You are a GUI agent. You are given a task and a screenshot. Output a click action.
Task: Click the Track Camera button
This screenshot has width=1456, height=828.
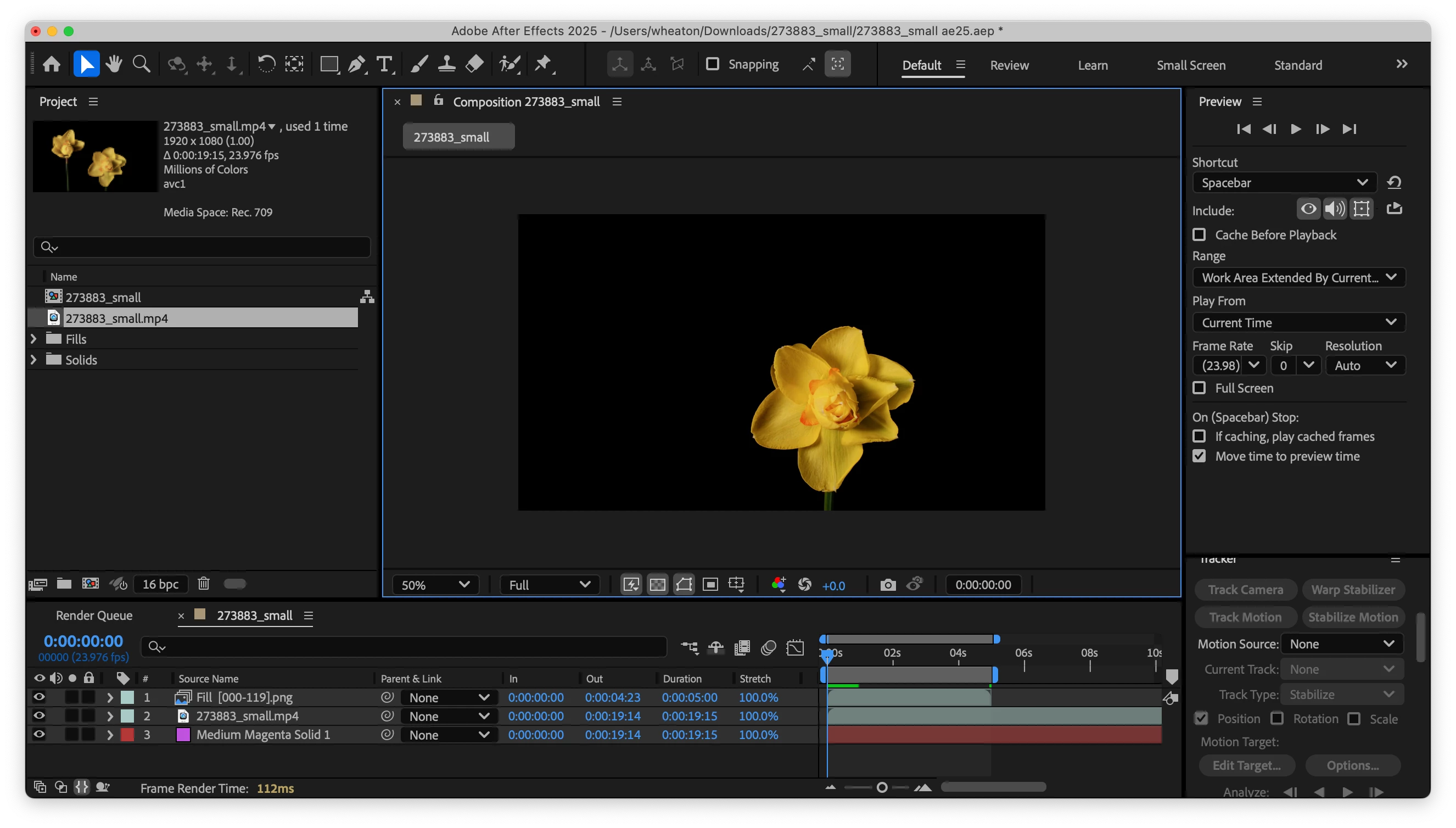click(x=1245, y=590)
